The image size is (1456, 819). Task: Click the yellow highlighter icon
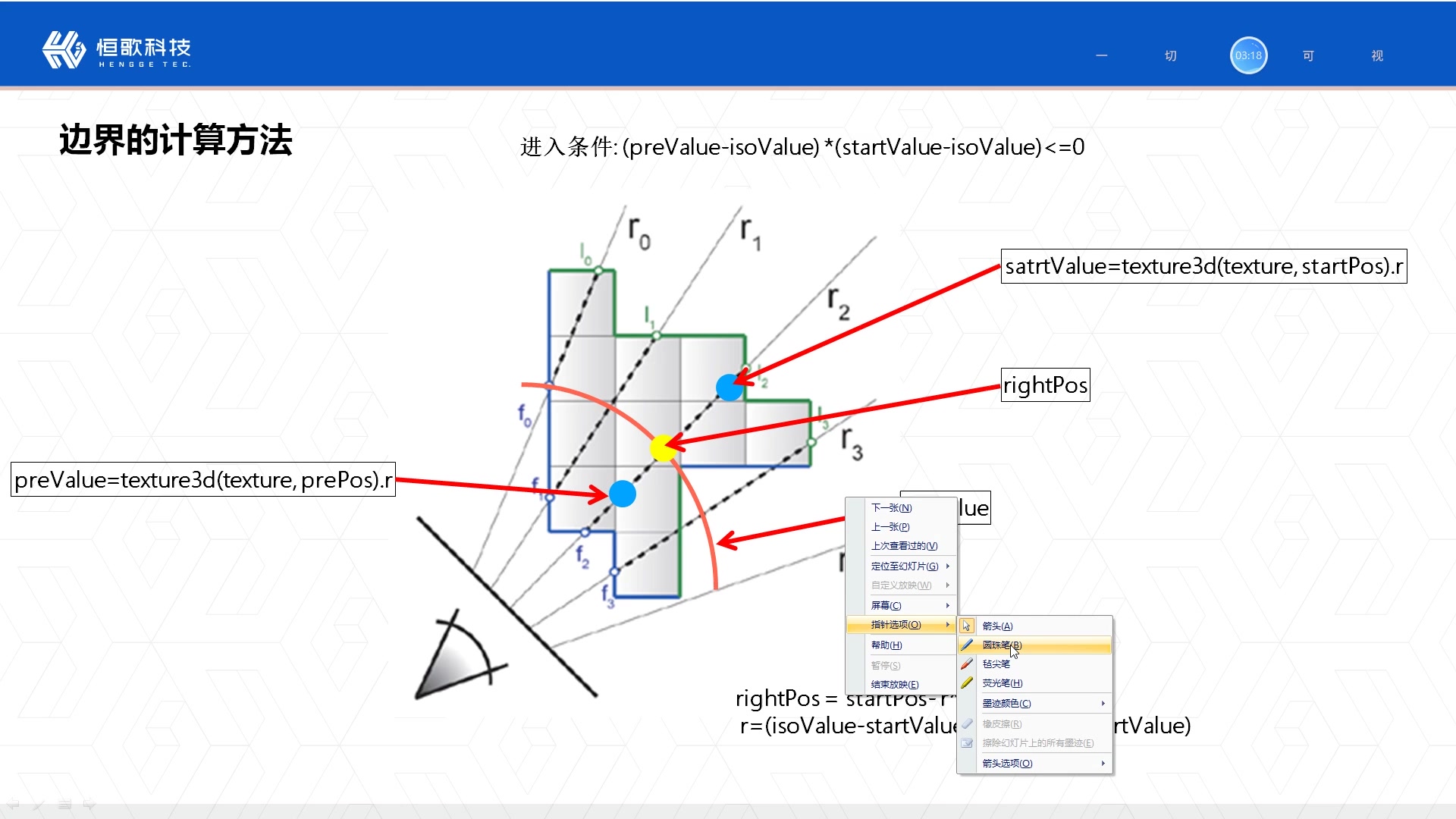point(967,683)
